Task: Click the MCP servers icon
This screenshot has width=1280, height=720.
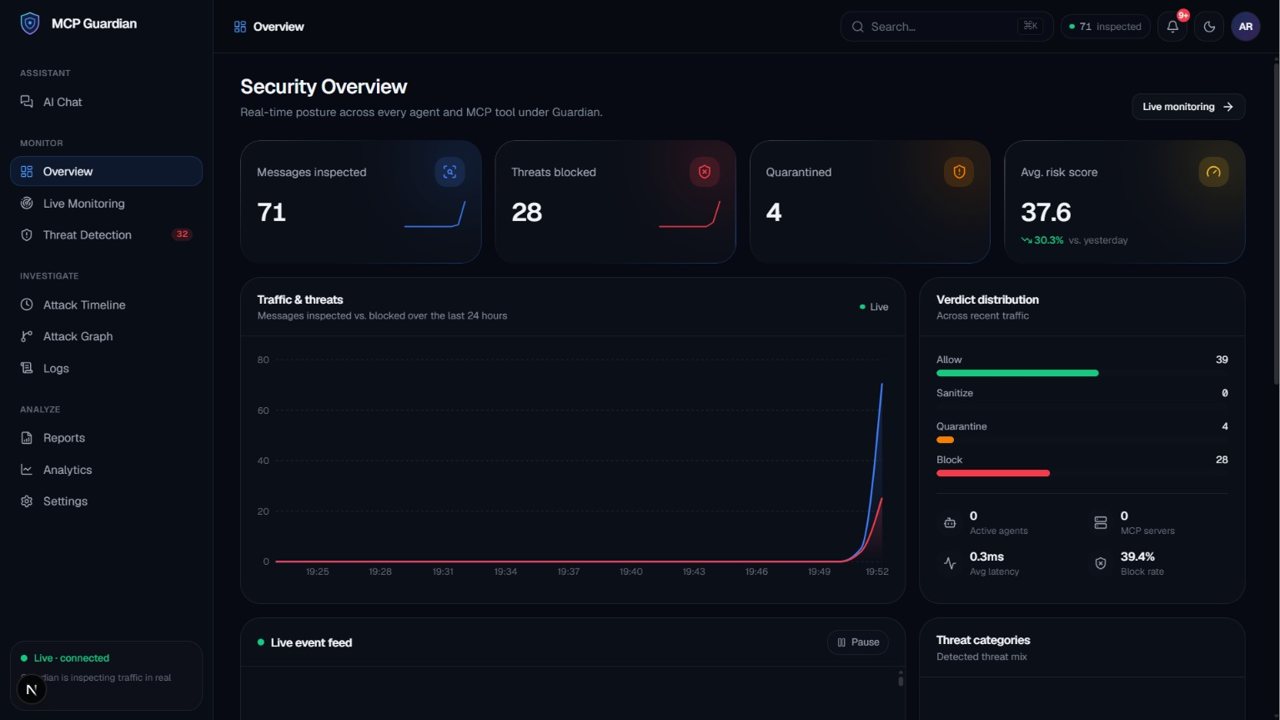Action: 1101,523
